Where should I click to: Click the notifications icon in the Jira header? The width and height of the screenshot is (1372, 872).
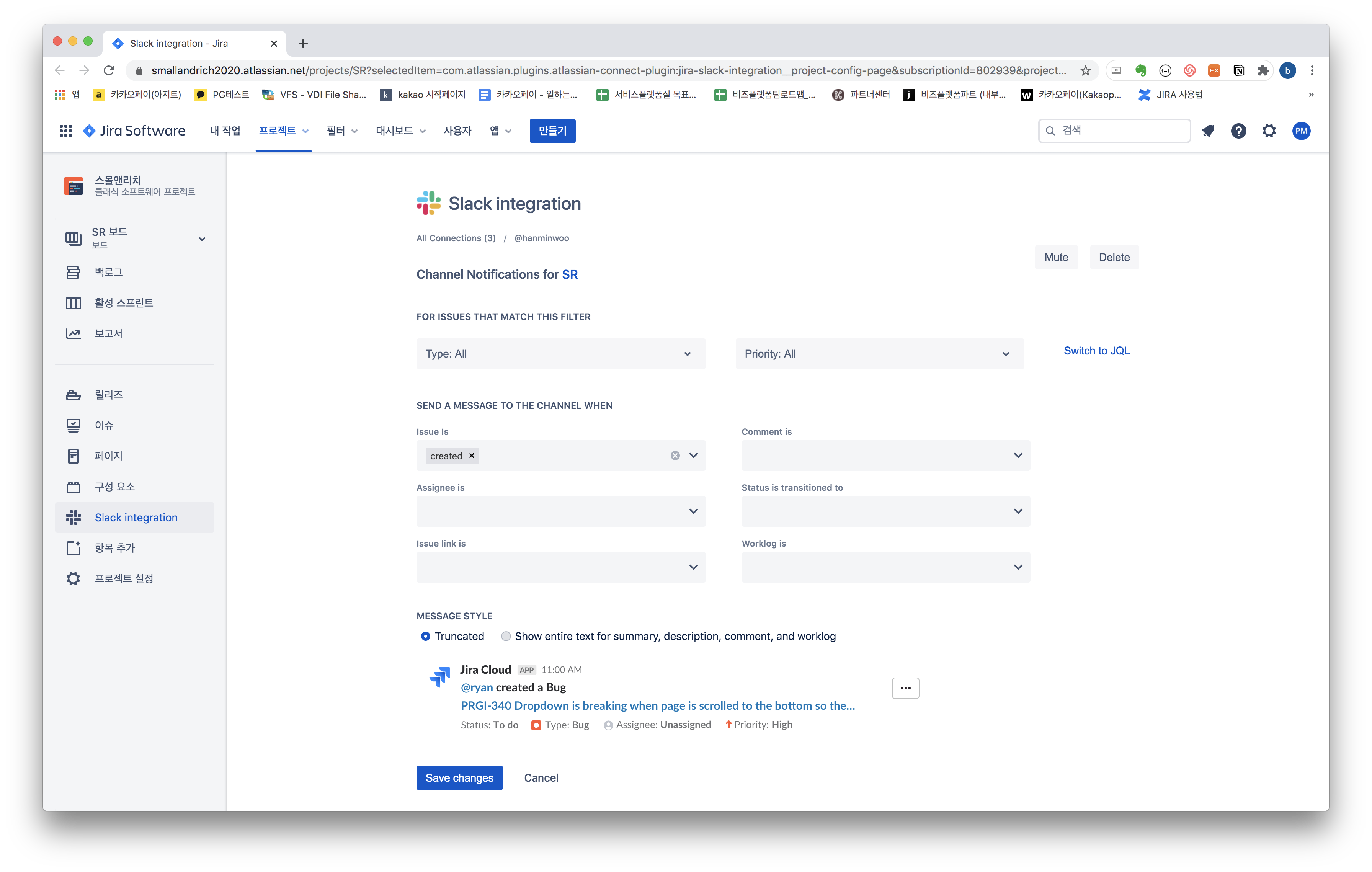1208,131
